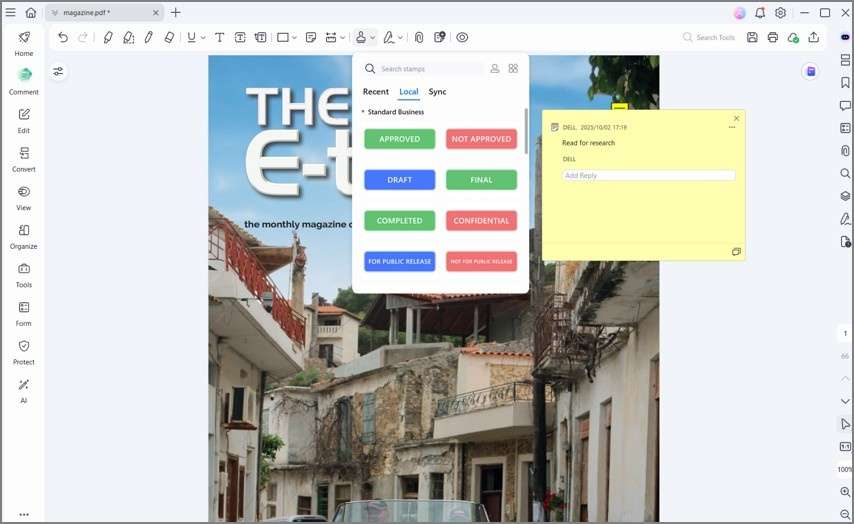Select the Text Box tool
854x524 pixels.
240,37
